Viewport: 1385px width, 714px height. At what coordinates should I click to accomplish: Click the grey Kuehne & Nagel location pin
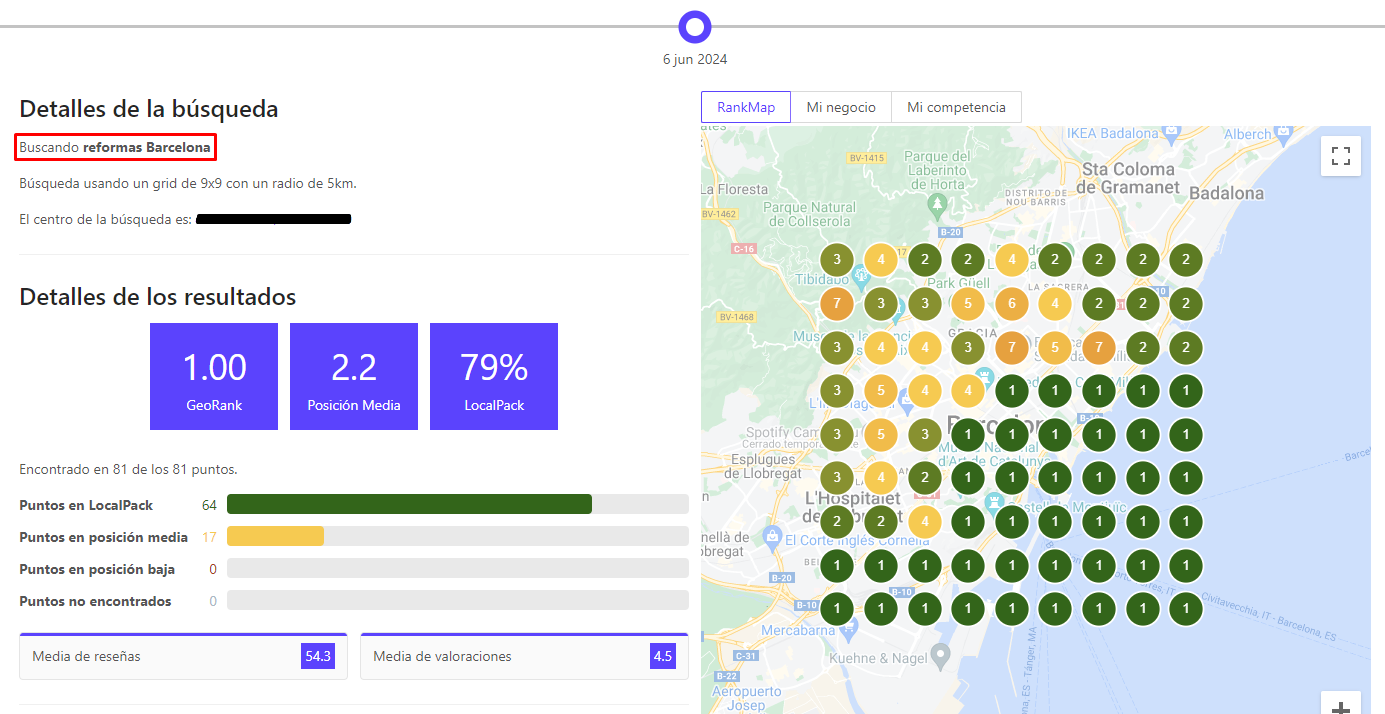coord(939,655)
